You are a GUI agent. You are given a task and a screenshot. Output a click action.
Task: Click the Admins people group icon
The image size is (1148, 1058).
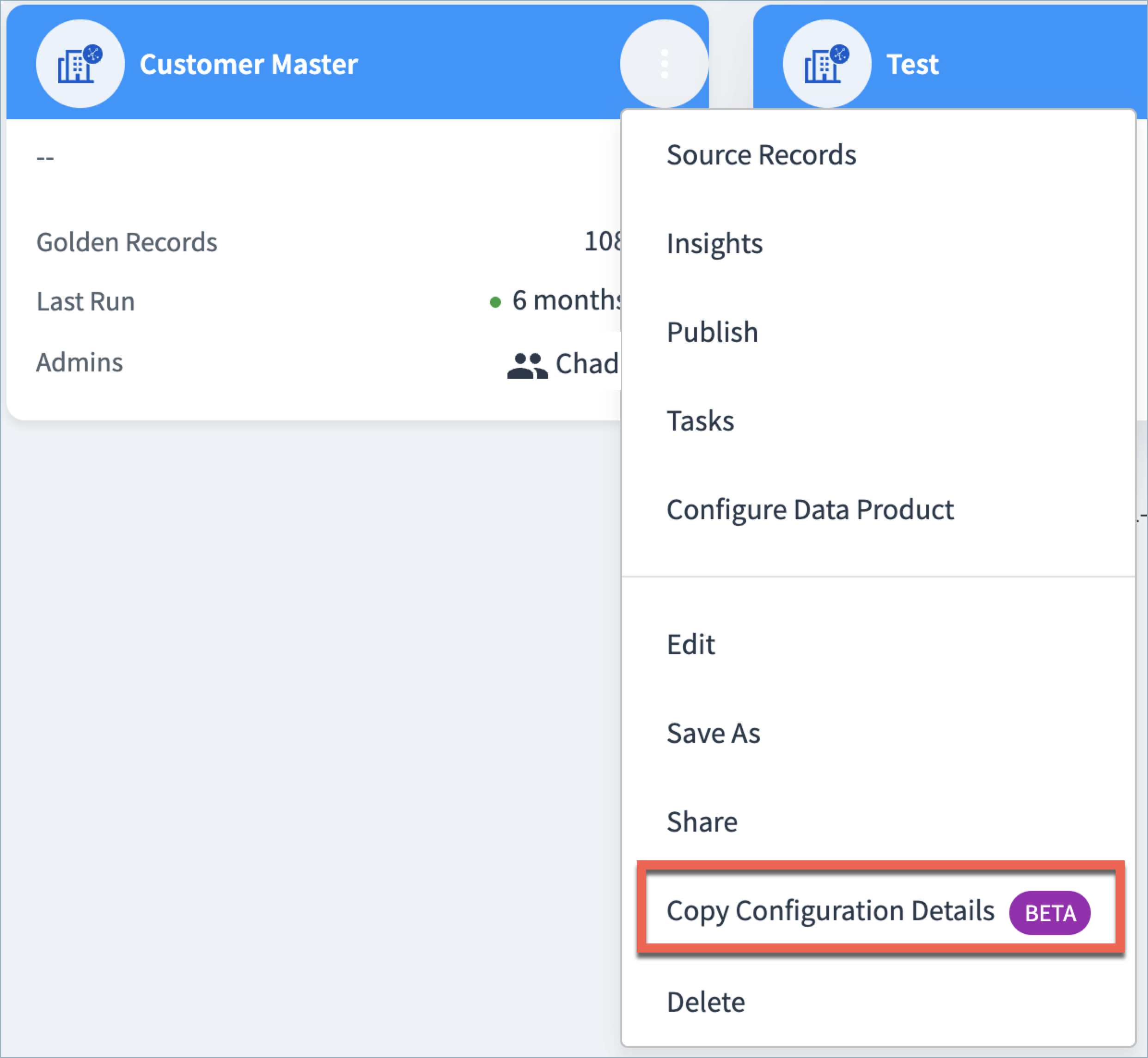(527, 365)
